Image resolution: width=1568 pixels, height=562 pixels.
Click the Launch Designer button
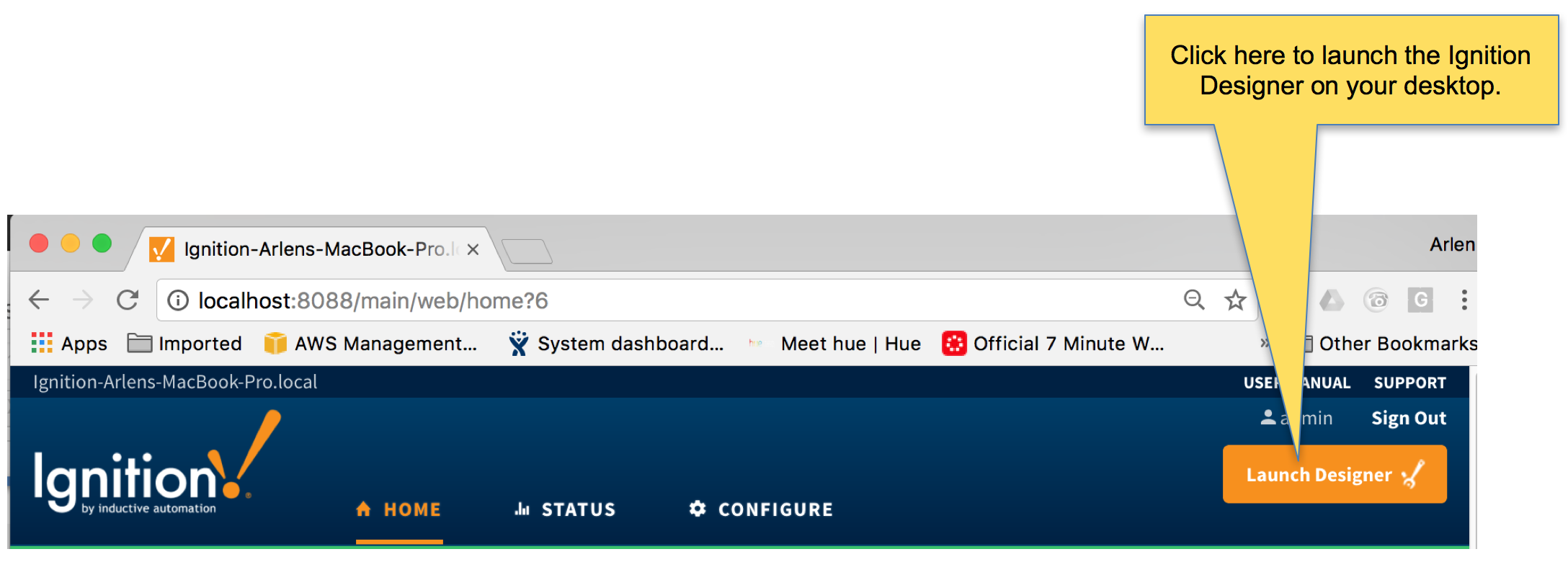pyautogui.click(x=1335, y=474)
